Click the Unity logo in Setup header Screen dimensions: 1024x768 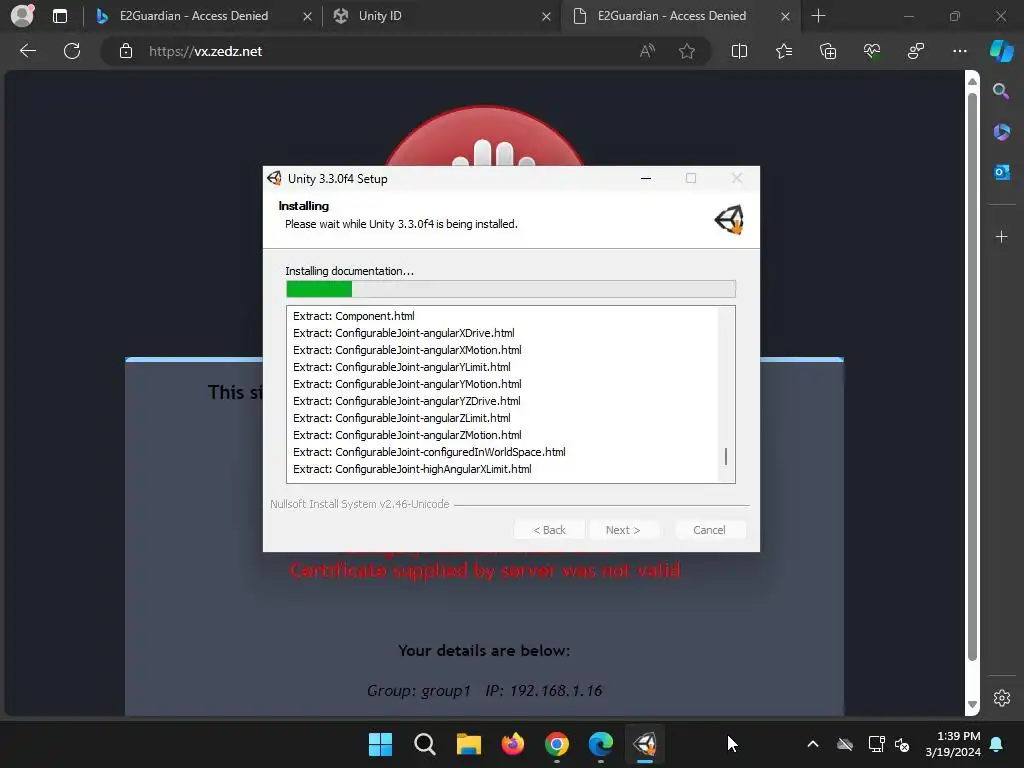point(729,219)
